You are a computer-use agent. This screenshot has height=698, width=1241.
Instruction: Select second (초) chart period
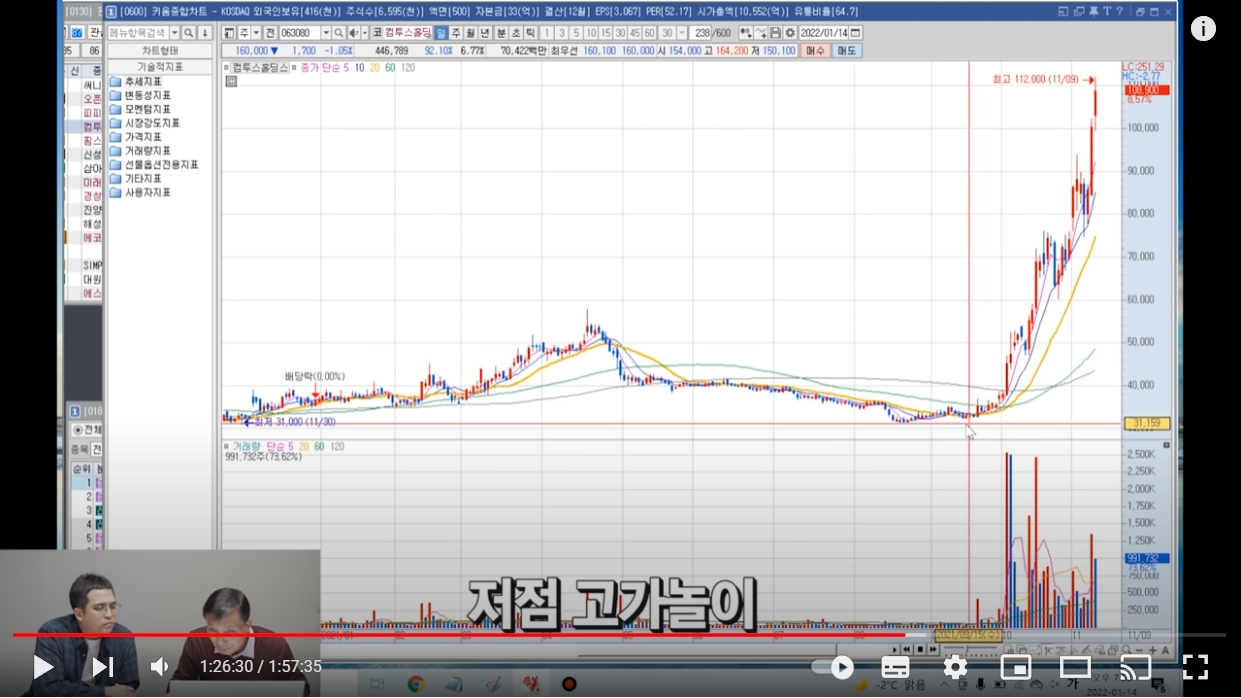click(x=516, y=33)
